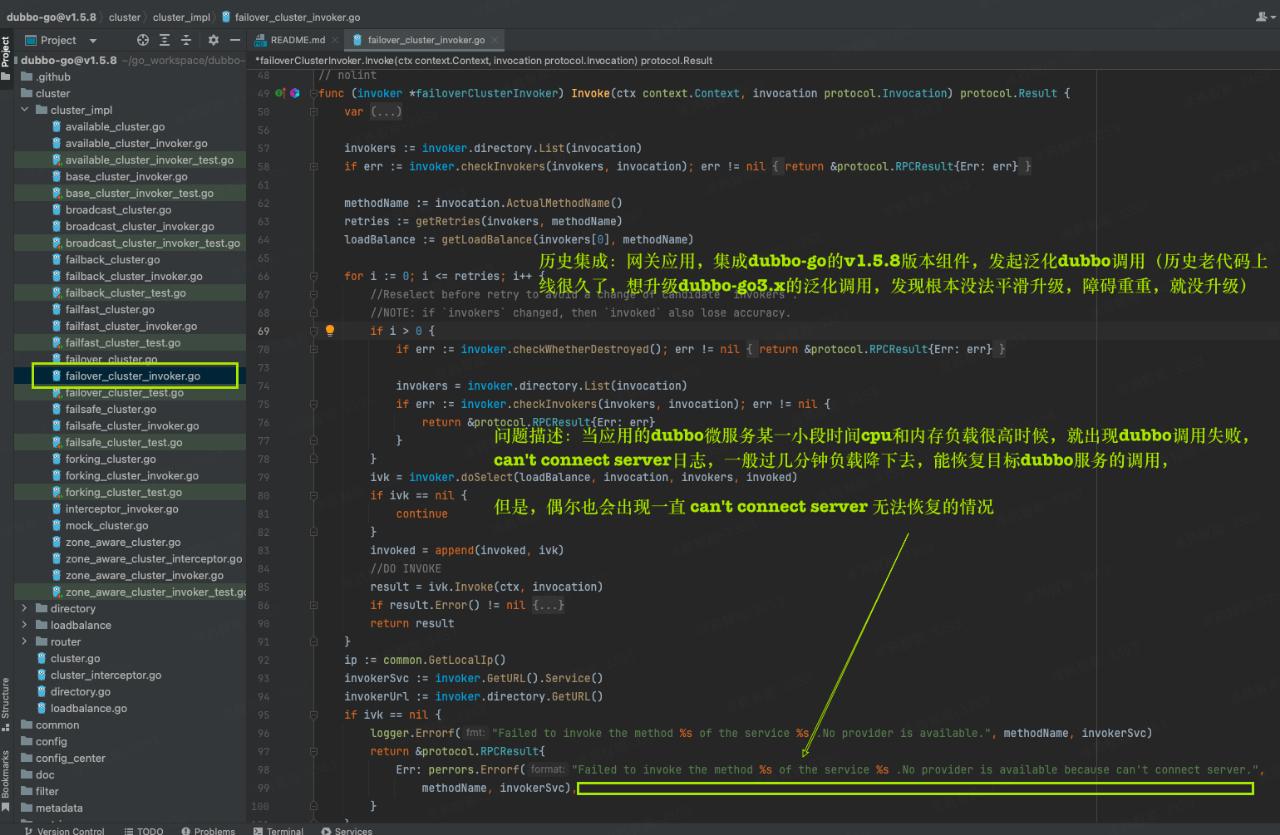Click failover_cluster_invoker.go in navigation bar

[291, 17]
